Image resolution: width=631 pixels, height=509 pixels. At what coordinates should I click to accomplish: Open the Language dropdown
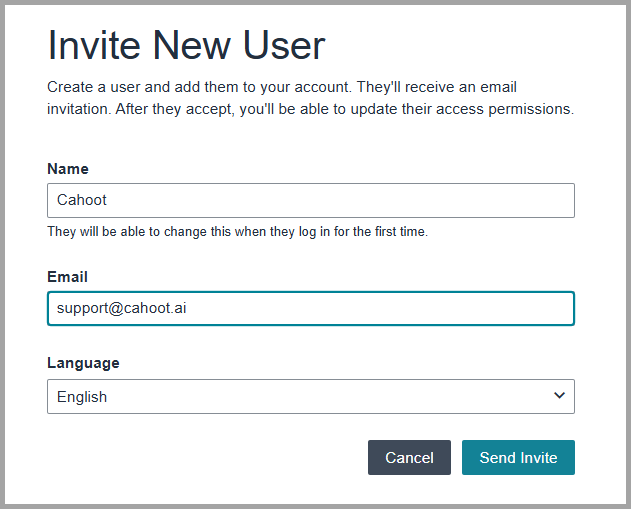311,396
